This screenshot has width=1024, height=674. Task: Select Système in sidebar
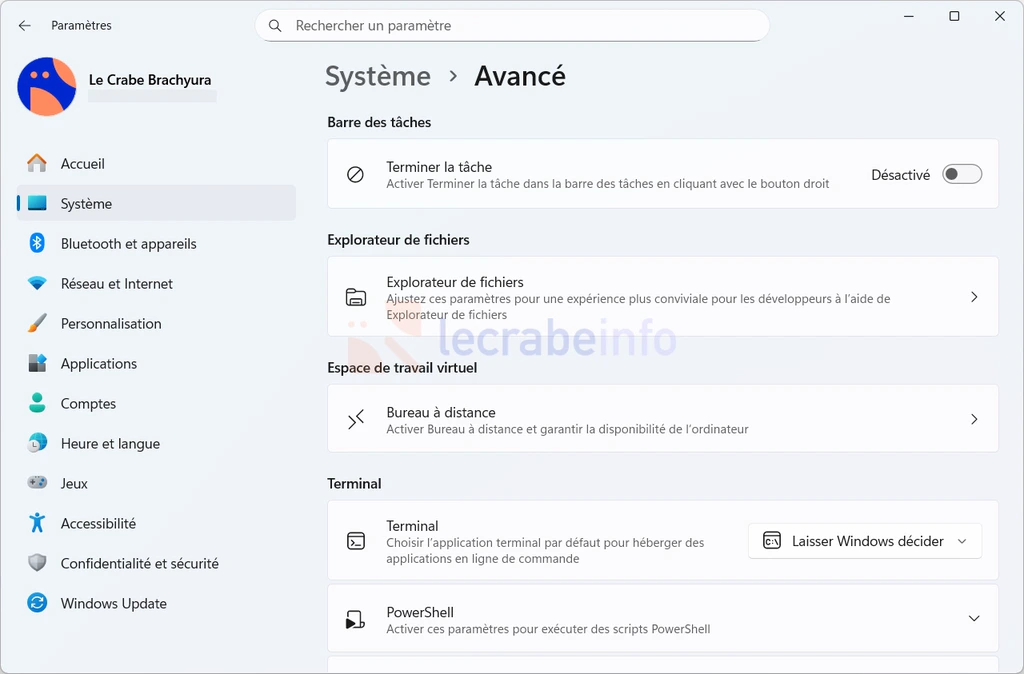pyautogui.click(x=156, y=203)
